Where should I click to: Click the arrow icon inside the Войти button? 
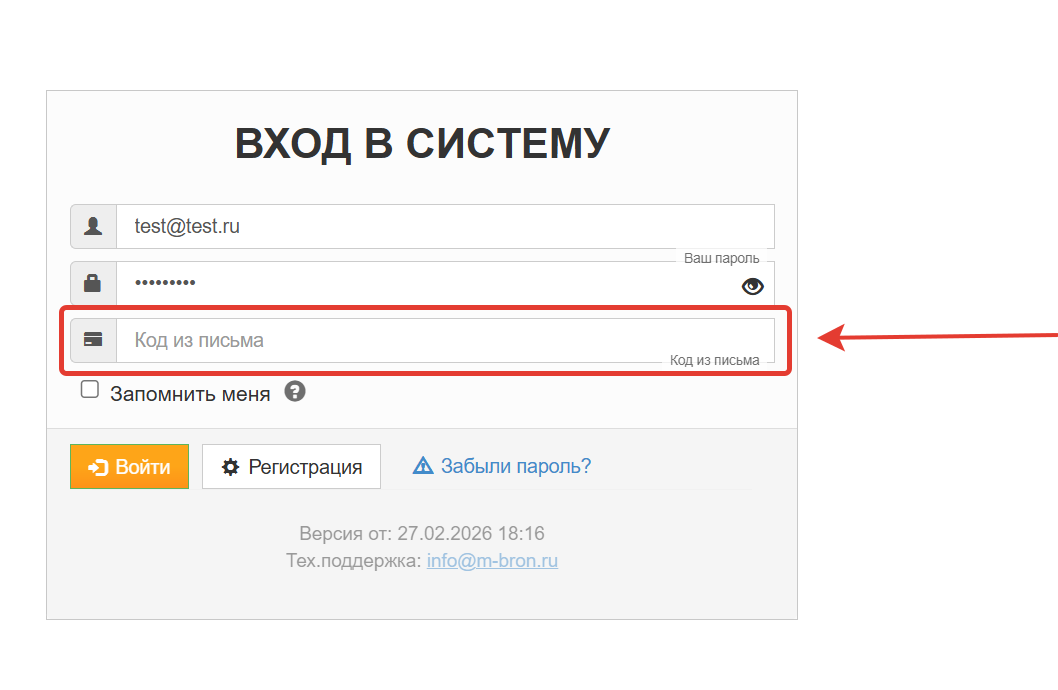pos(98,467)
